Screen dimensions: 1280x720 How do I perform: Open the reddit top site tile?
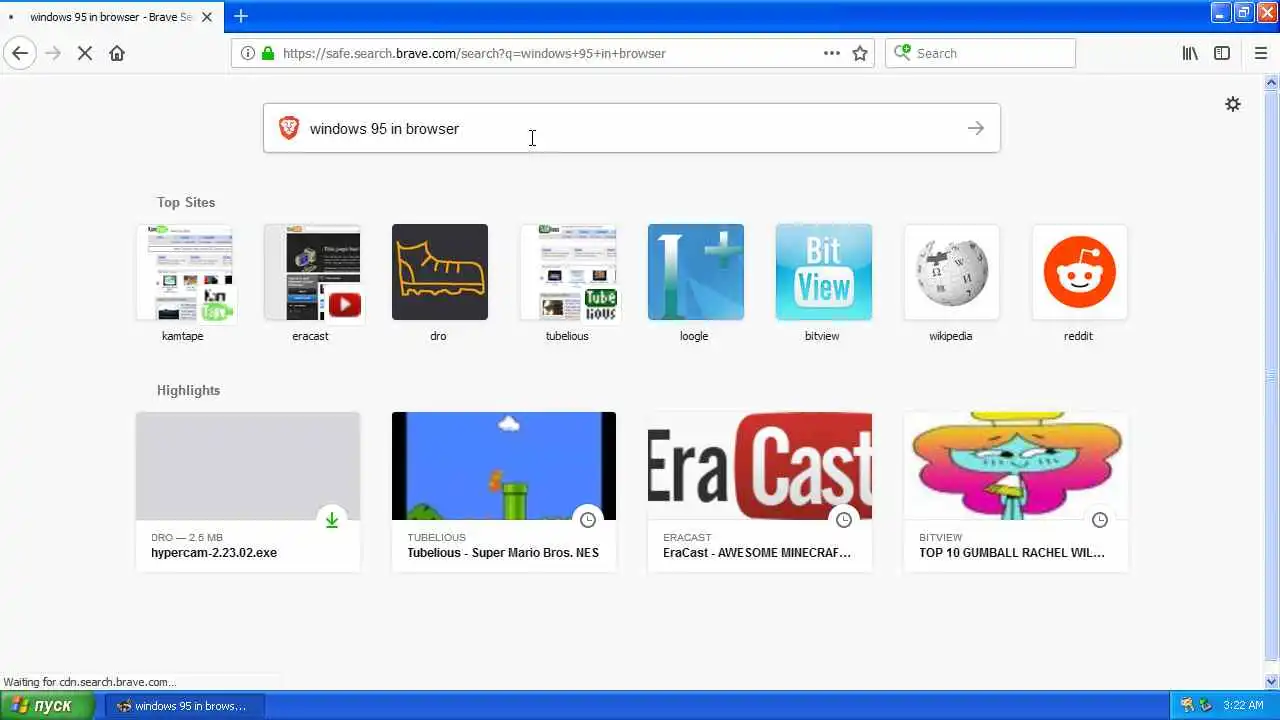[x=1080, y=272]
